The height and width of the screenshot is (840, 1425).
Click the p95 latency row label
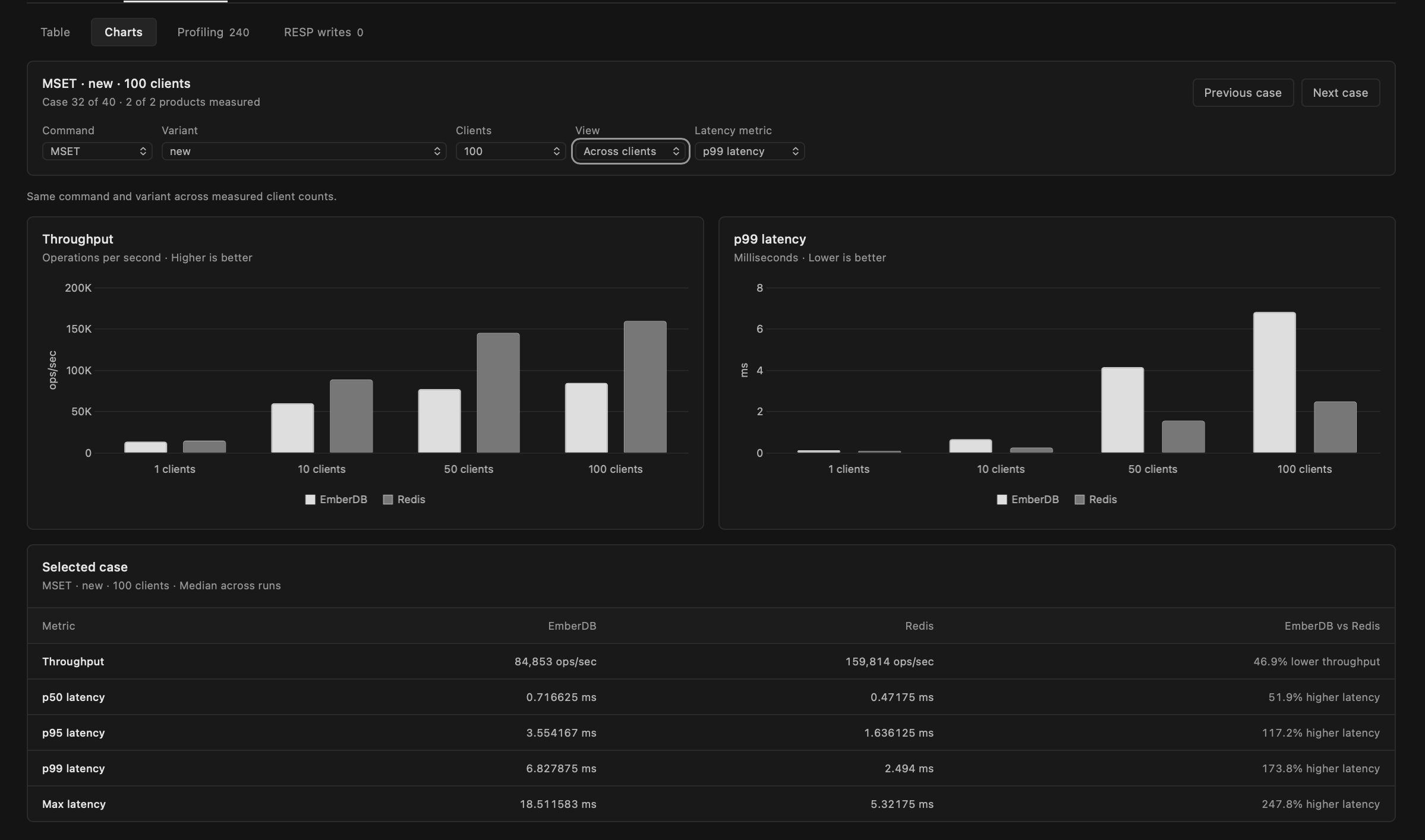click(x=73, y=732)
